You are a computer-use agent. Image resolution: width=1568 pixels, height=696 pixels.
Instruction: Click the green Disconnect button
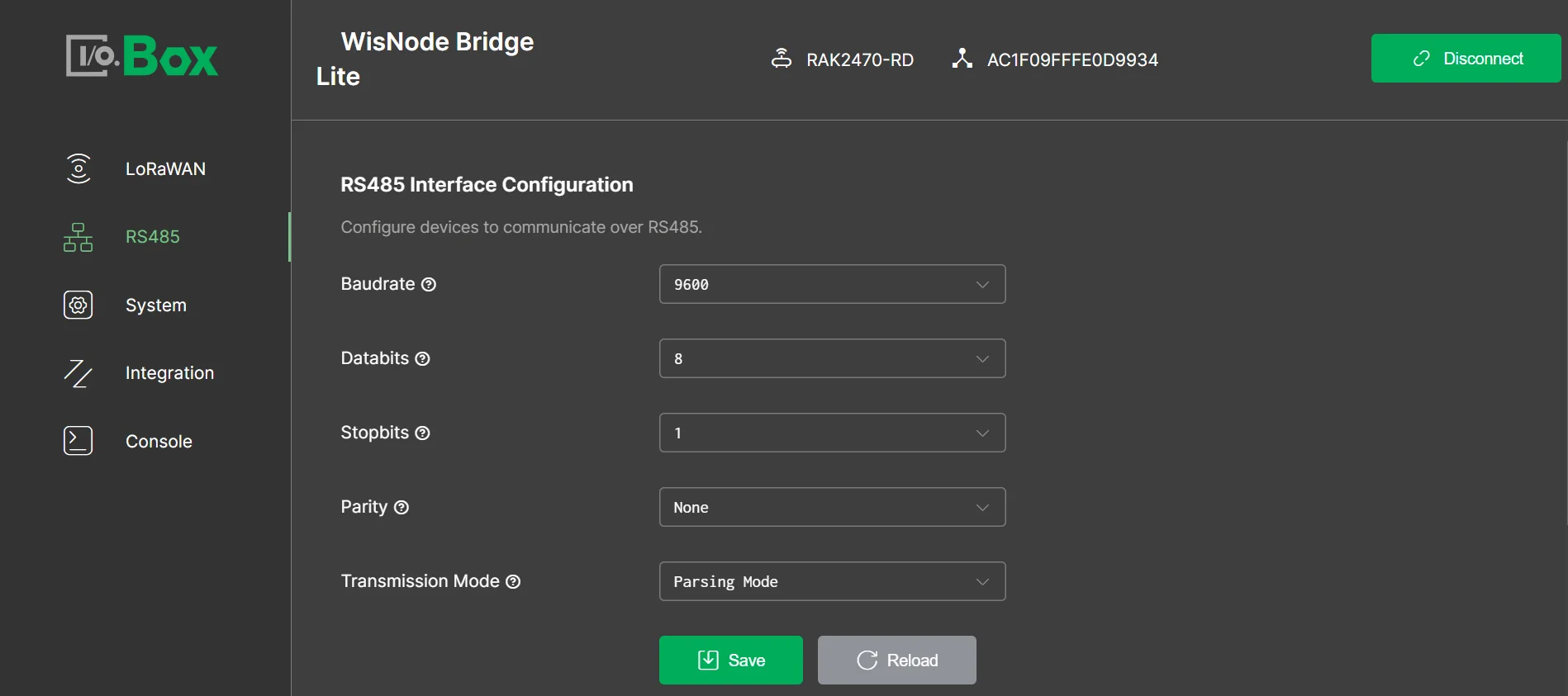click(1466, 58)
